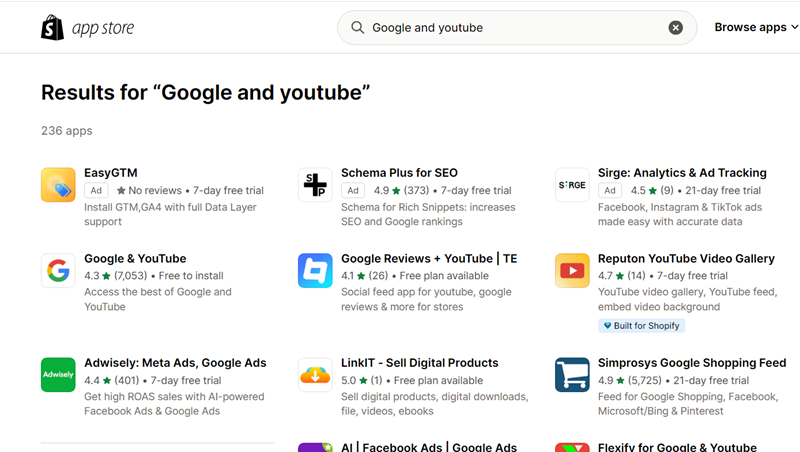
Task: Open LinkIT - Sell Digital Products link
Action: (420, 363)
